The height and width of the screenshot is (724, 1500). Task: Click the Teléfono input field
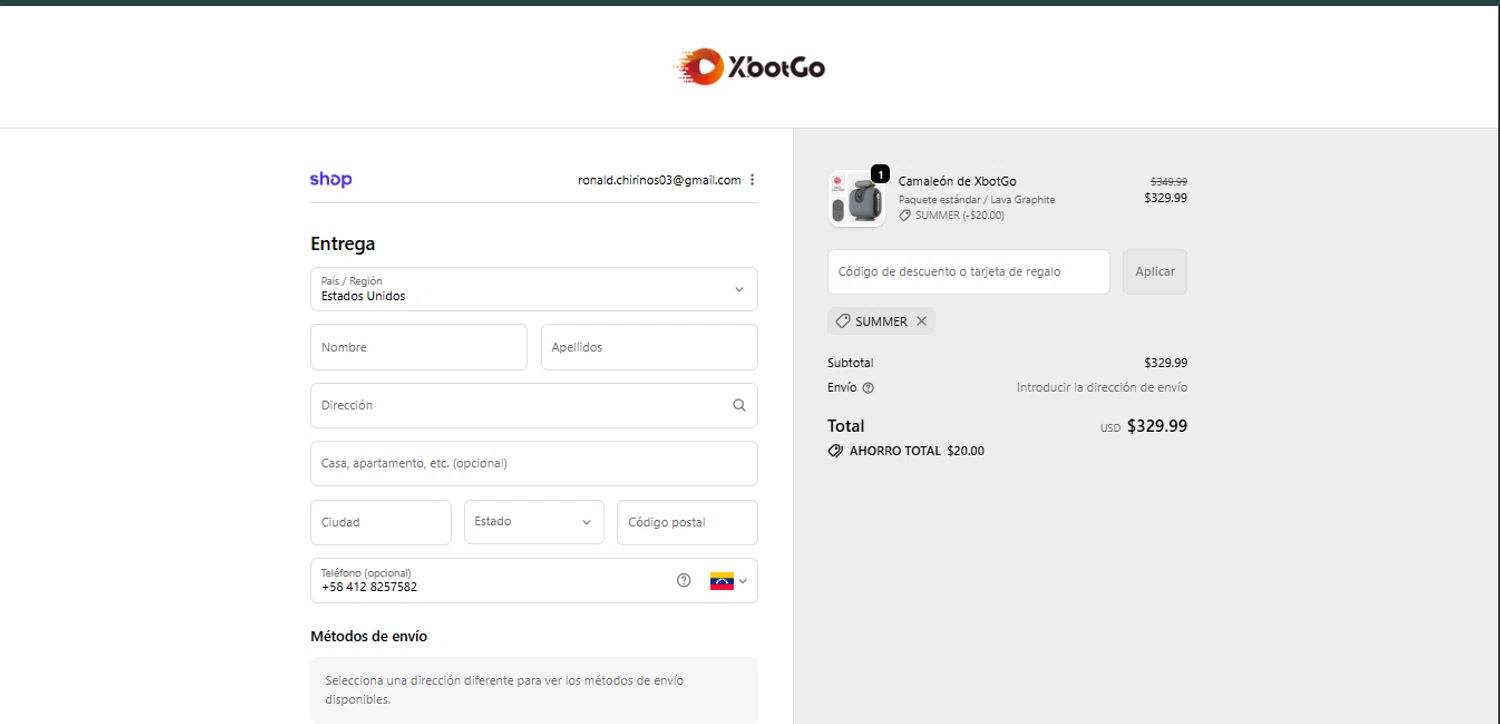click(534, 581)
